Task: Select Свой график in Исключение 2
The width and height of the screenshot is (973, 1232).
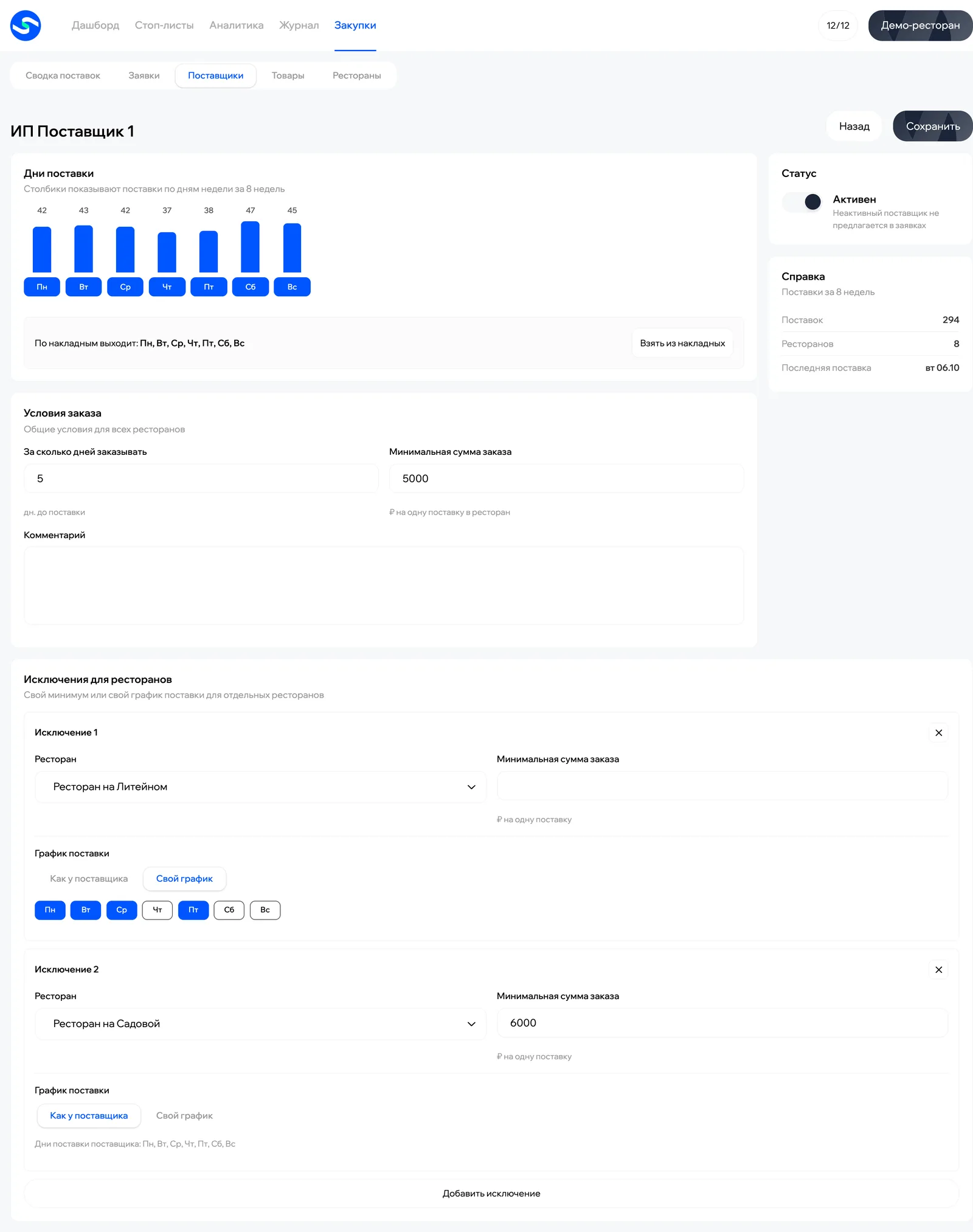Action: (x=184, y=1116)
